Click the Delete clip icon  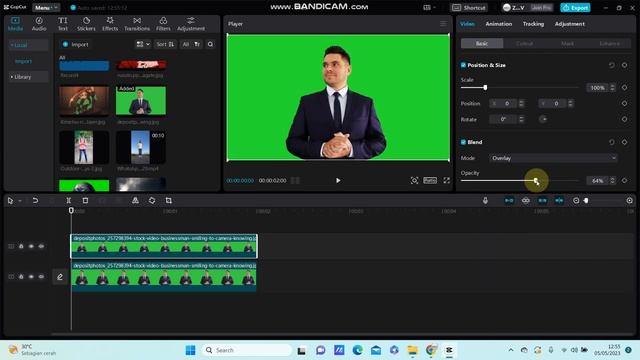pyautogui.click(x=85, y=200)
